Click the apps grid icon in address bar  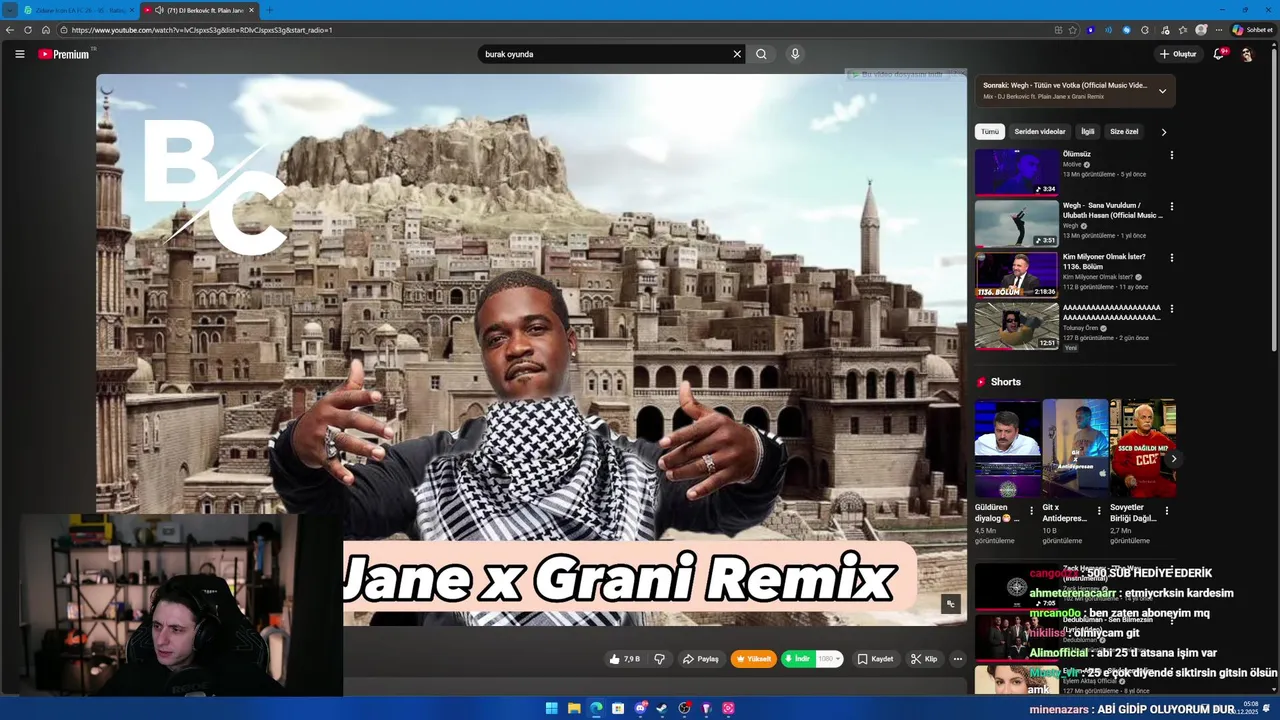tap(1059, 30)
